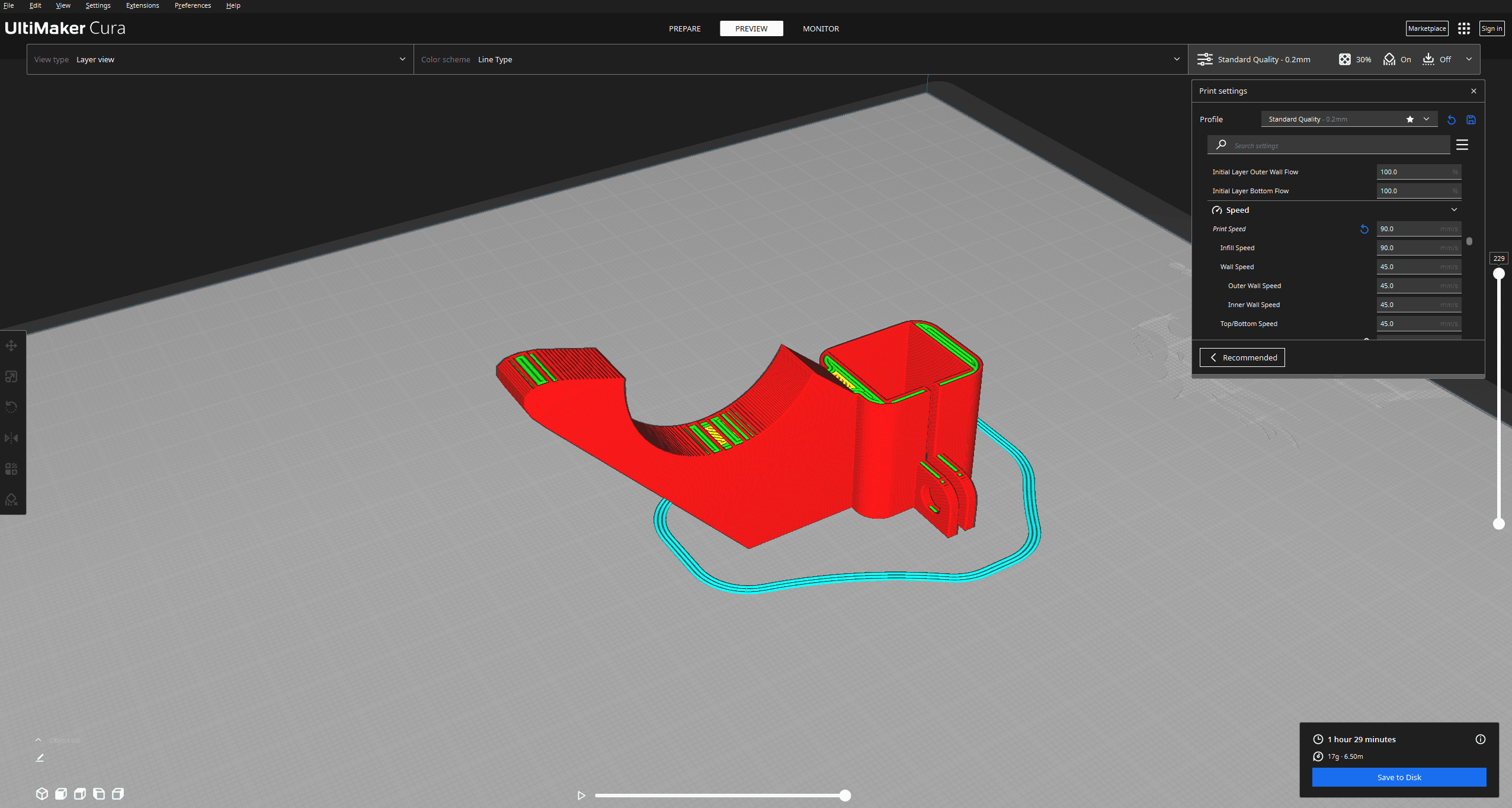Switch to the PREPARE stage
The image size is (1512, 808).
click(x=685, y=28)
